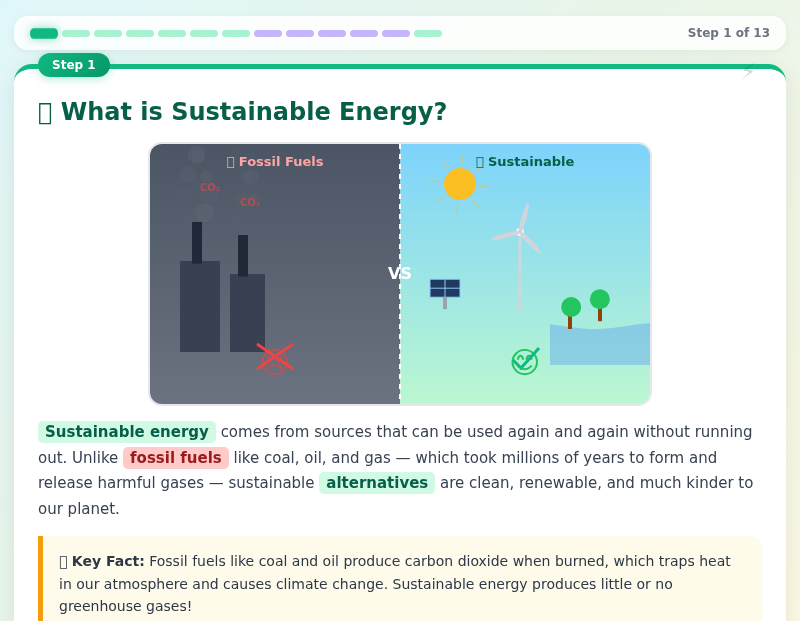Screen dimensions: 800x621
Task: Select the first green progress segment
Action: click(44, 33)
